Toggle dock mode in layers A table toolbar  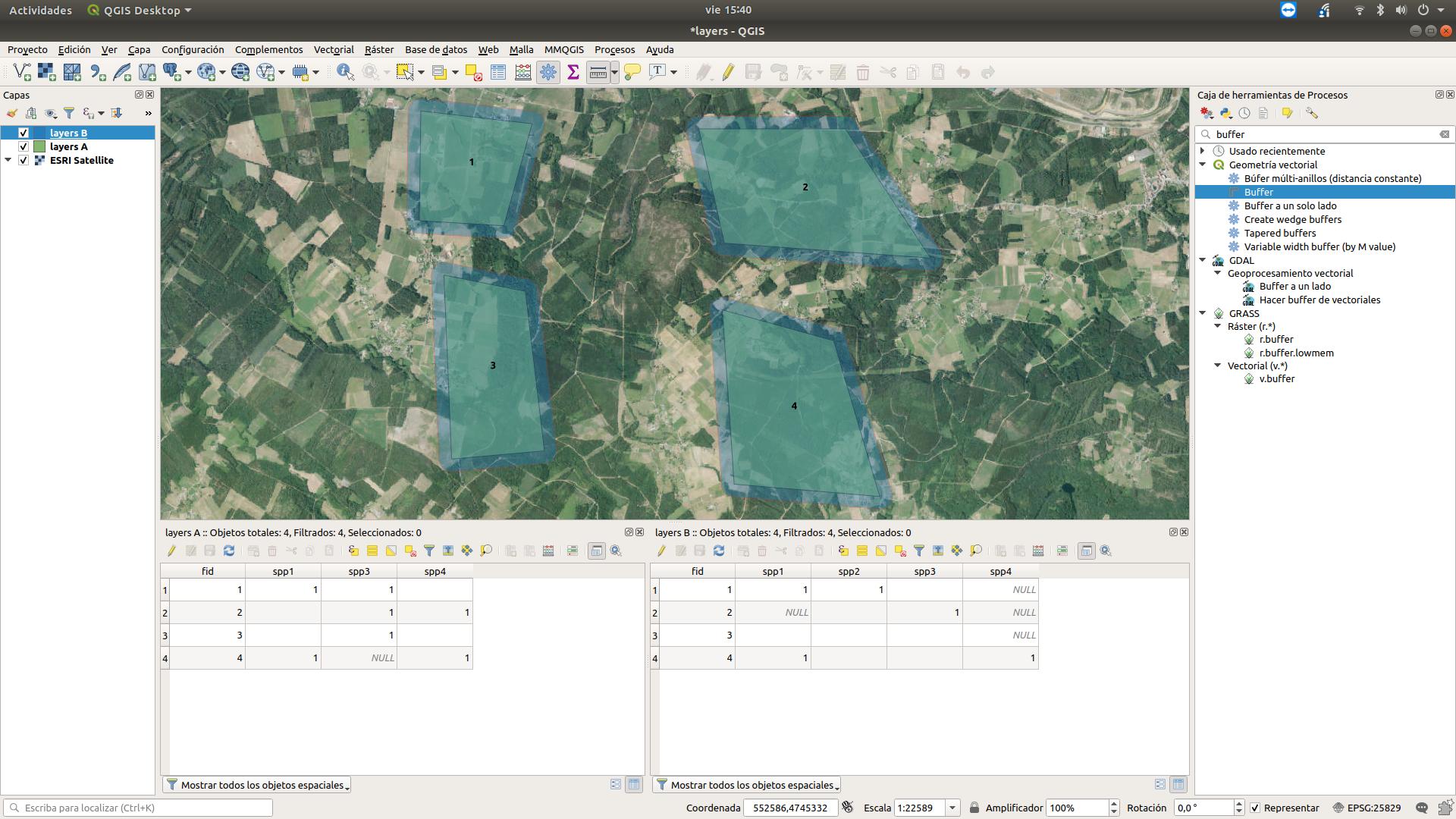pos(597,551)
